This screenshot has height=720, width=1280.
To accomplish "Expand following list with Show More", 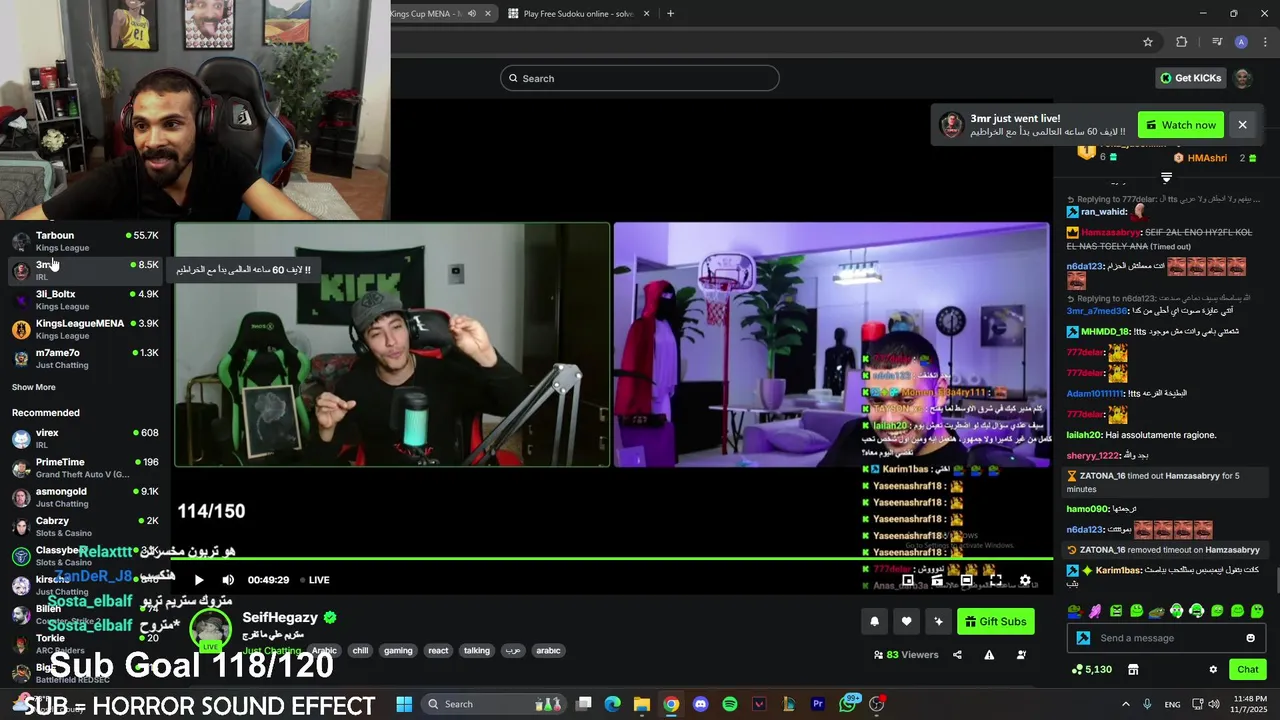I will tap(34, 387).
